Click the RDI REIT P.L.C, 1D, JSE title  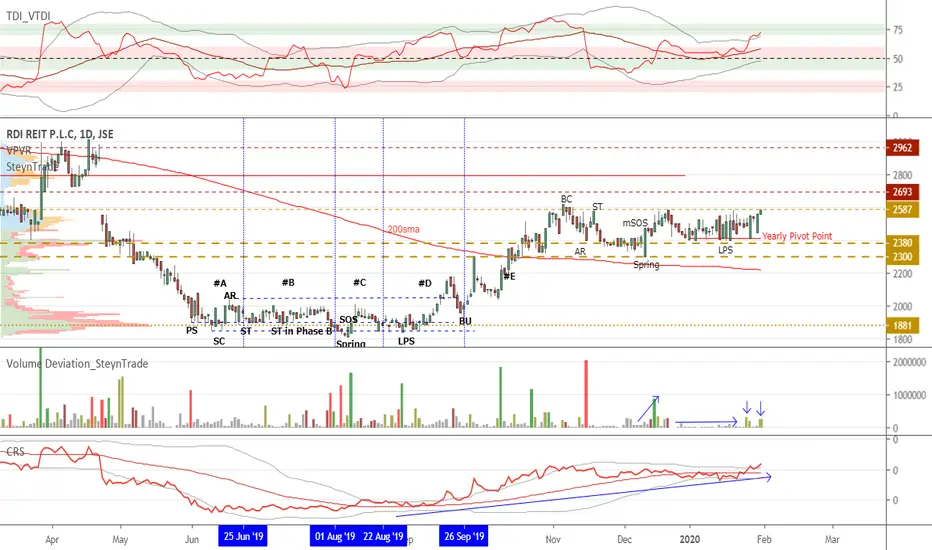(x=59, y=134)
